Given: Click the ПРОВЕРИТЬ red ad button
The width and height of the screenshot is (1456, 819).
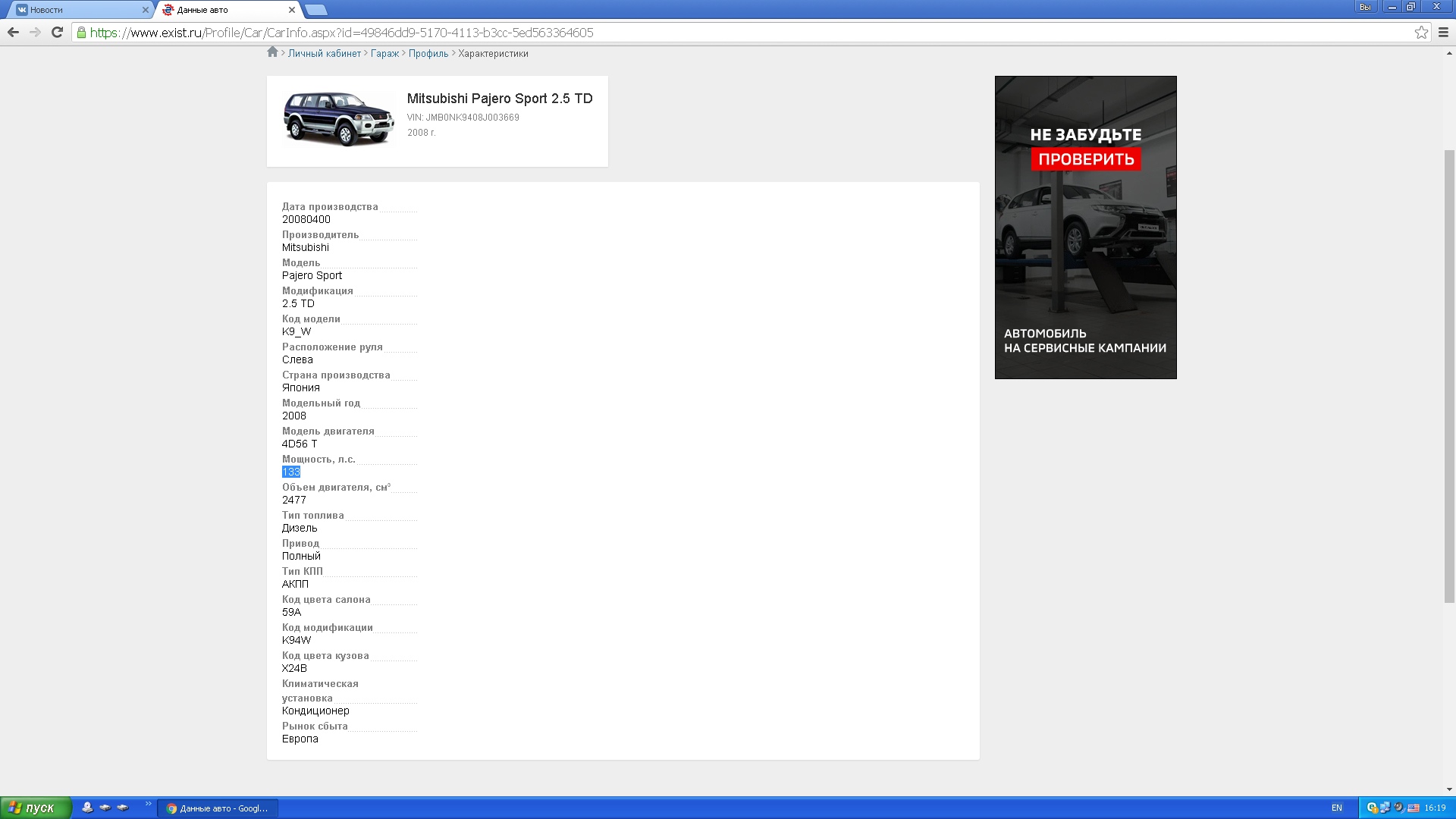Looking at the screenshot, I should click(1085, 159).
